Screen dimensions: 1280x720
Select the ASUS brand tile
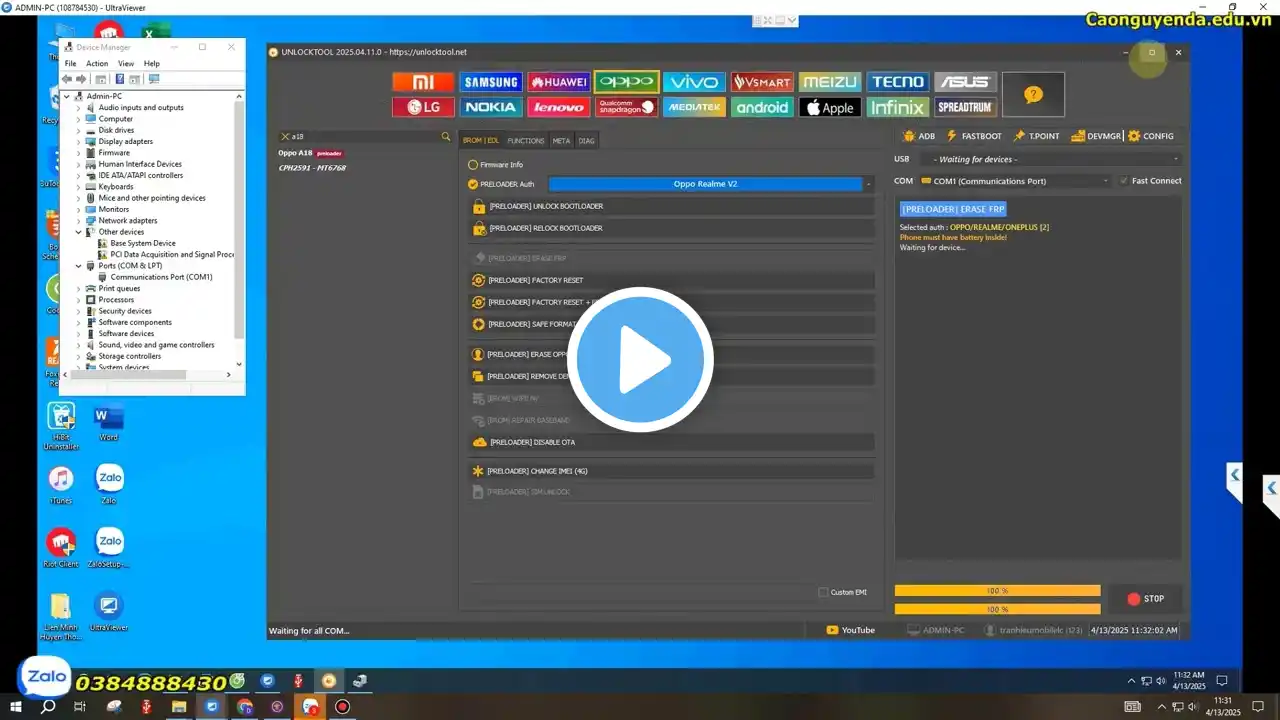[965, 82]
